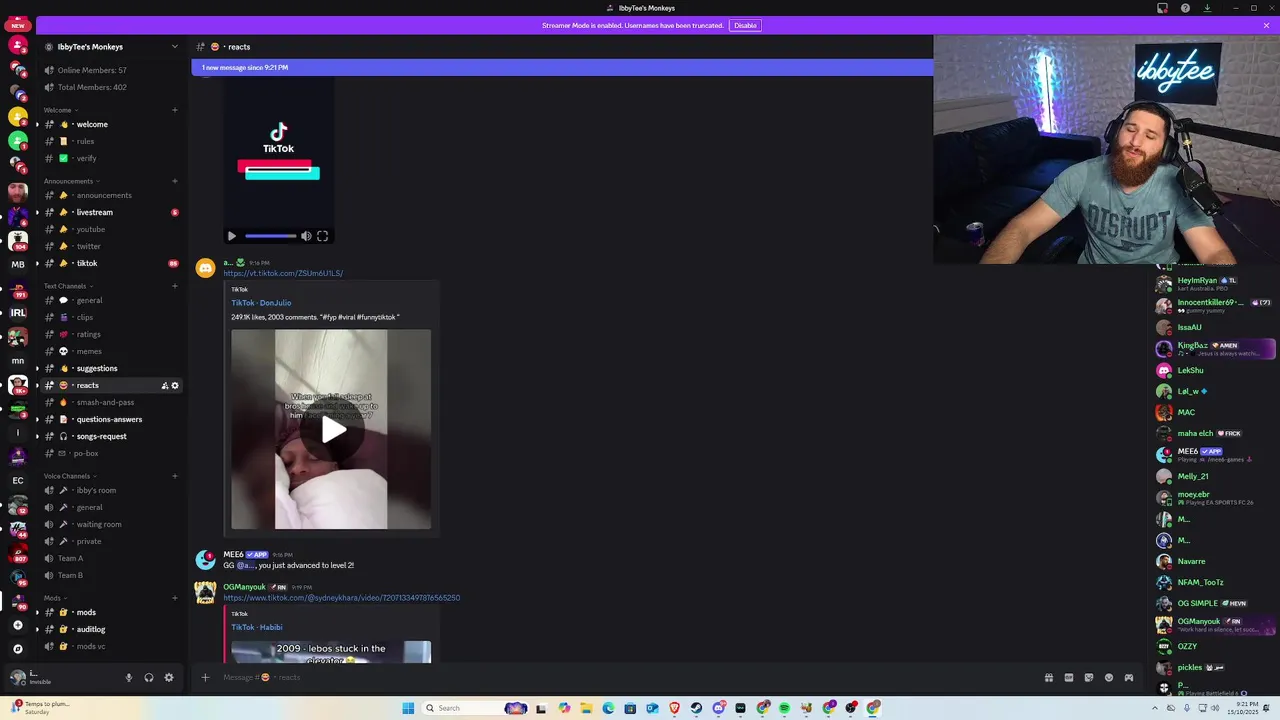Viewport: 1280px width, 720px height.
Task: Add a channel to Mods category
Action: [175, 598]
